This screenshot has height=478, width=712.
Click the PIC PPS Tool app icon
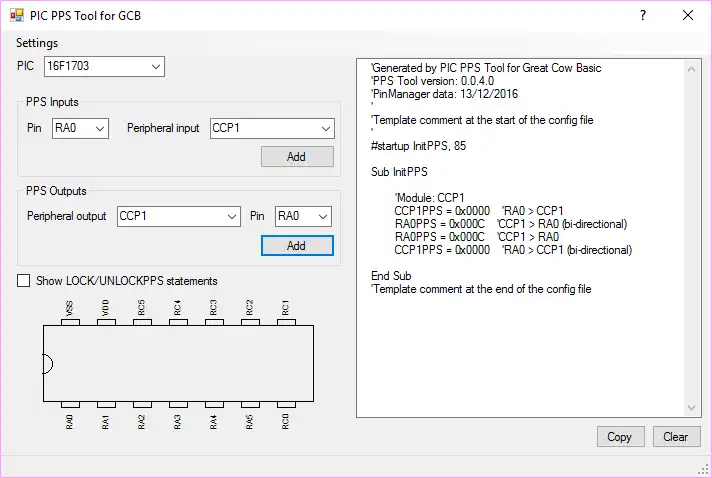(x=17, y=15)
